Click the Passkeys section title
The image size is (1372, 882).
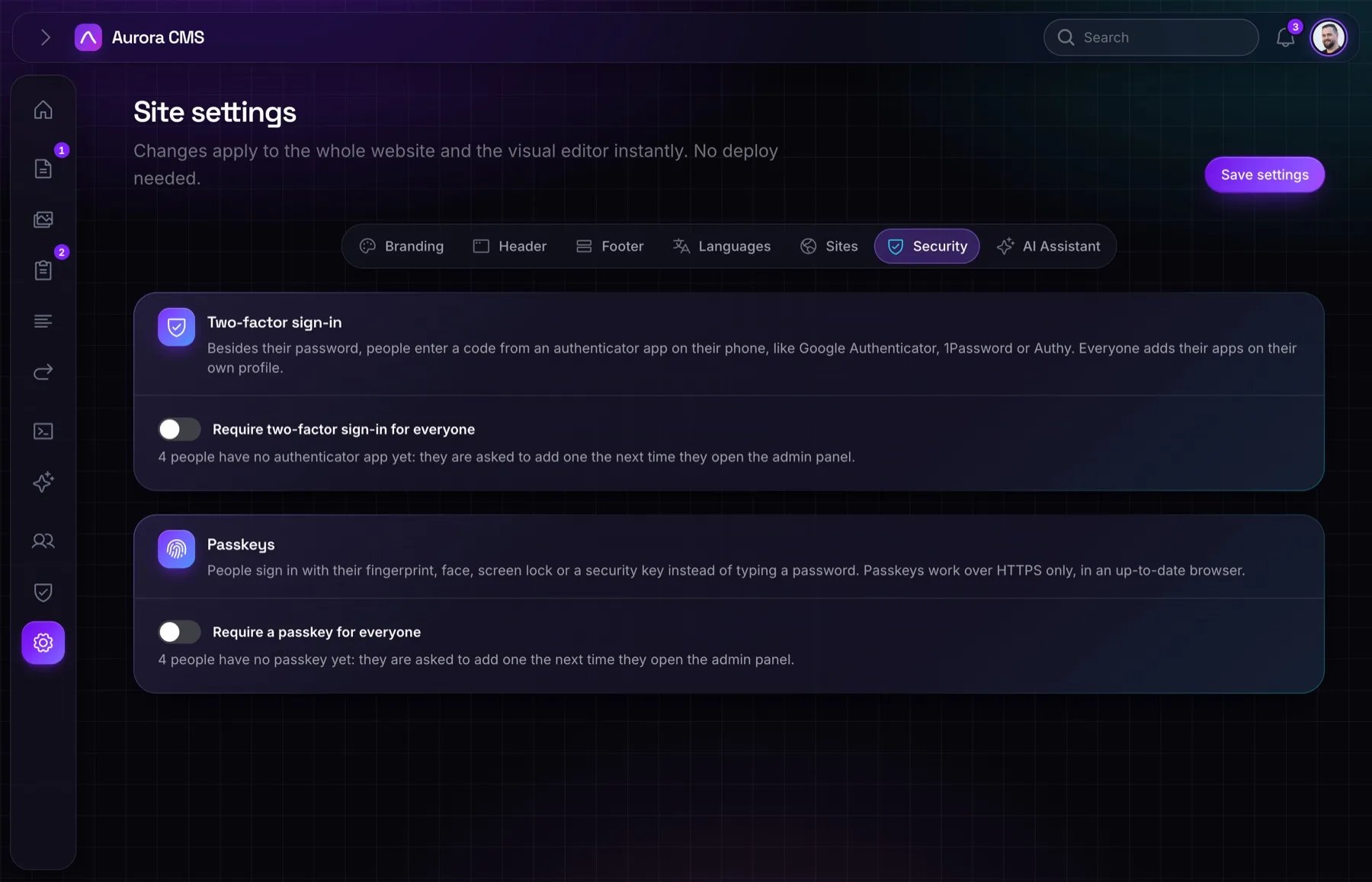pyautogui.click(x=241, y=544)
